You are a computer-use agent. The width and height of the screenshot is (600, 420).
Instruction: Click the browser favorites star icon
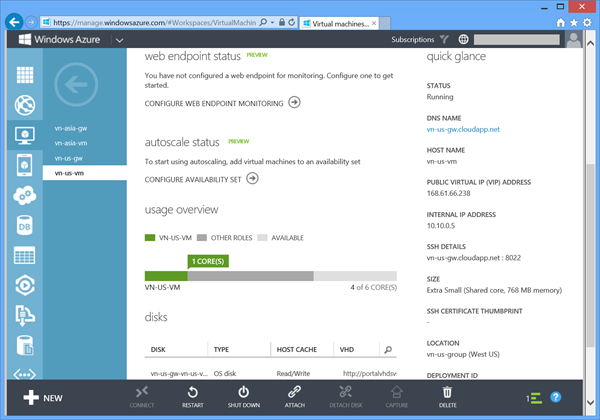[574, 23]
